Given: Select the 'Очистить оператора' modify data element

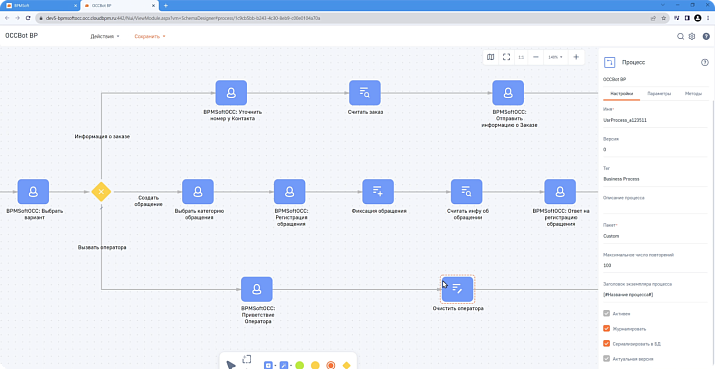Looking at the screenshot, I should click(x=458, y=289).
